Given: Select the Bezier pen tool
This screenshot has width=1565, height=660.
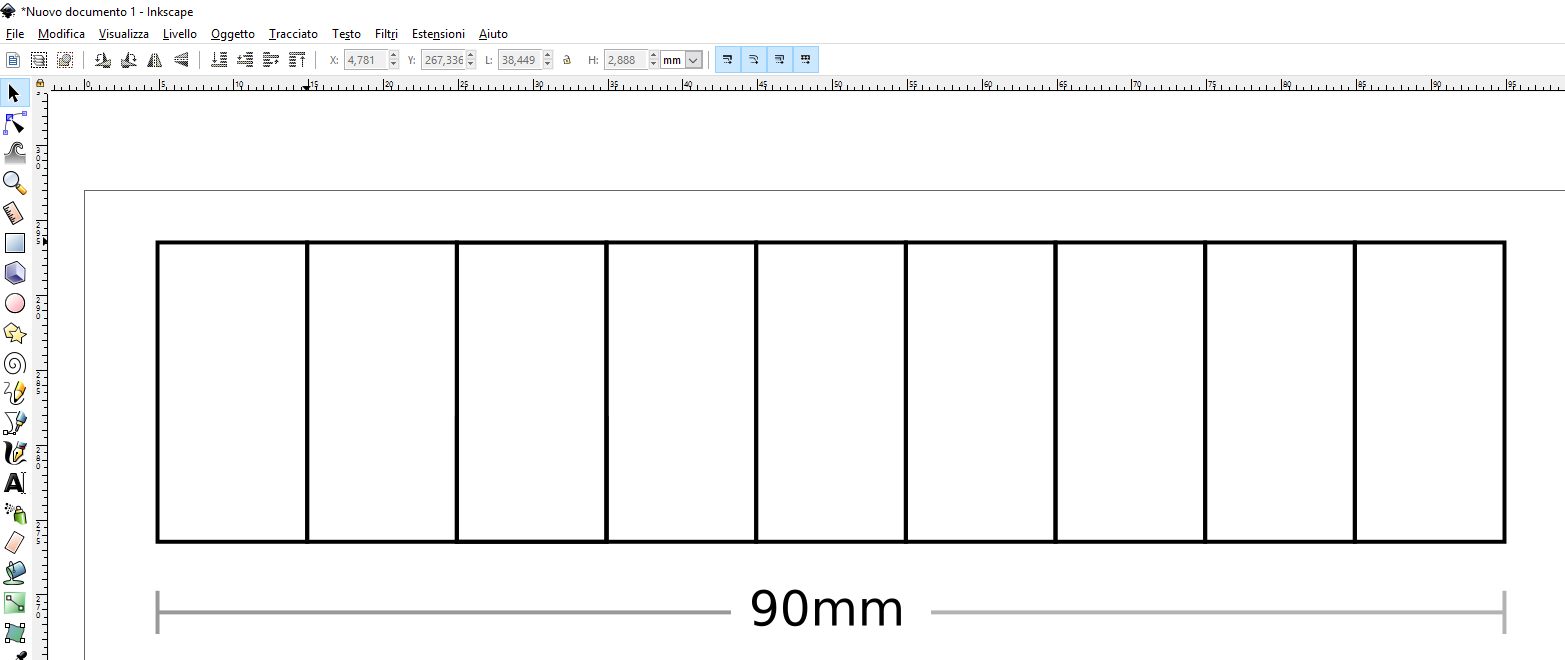Looking at the screenshot, I should point(14,423).
